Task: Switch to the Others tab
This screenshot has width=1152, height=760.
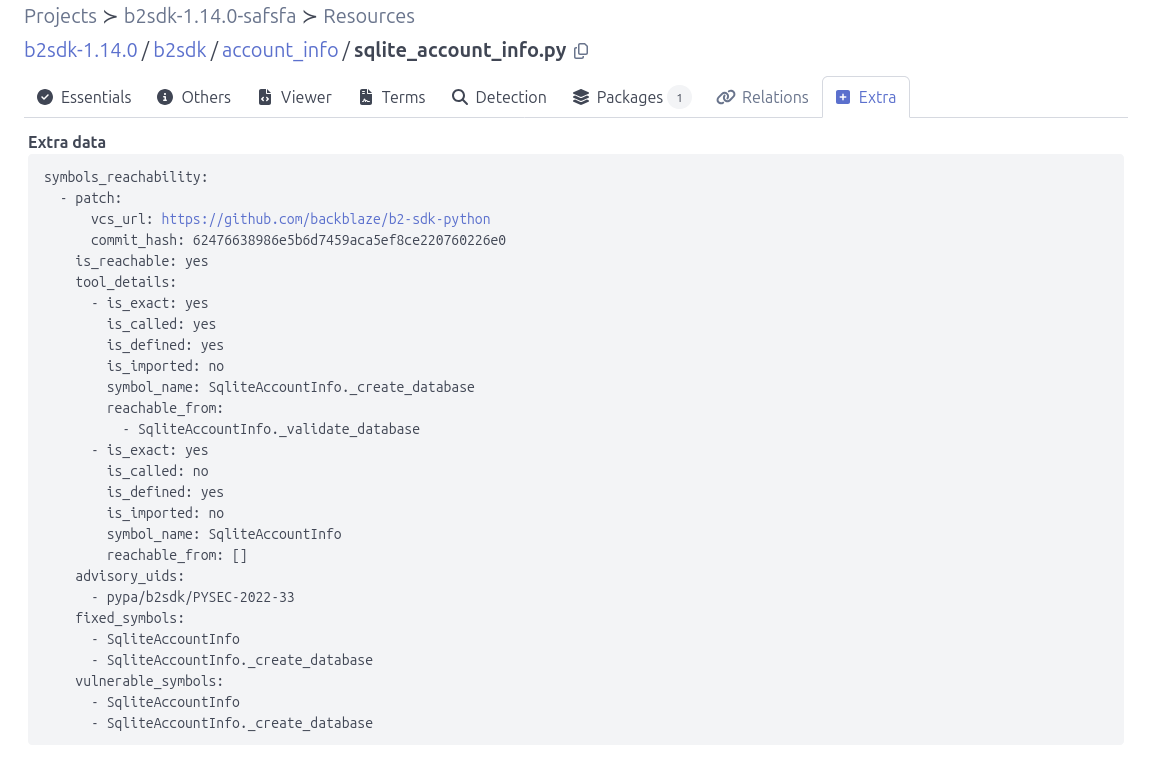Action: click(194, 97)
